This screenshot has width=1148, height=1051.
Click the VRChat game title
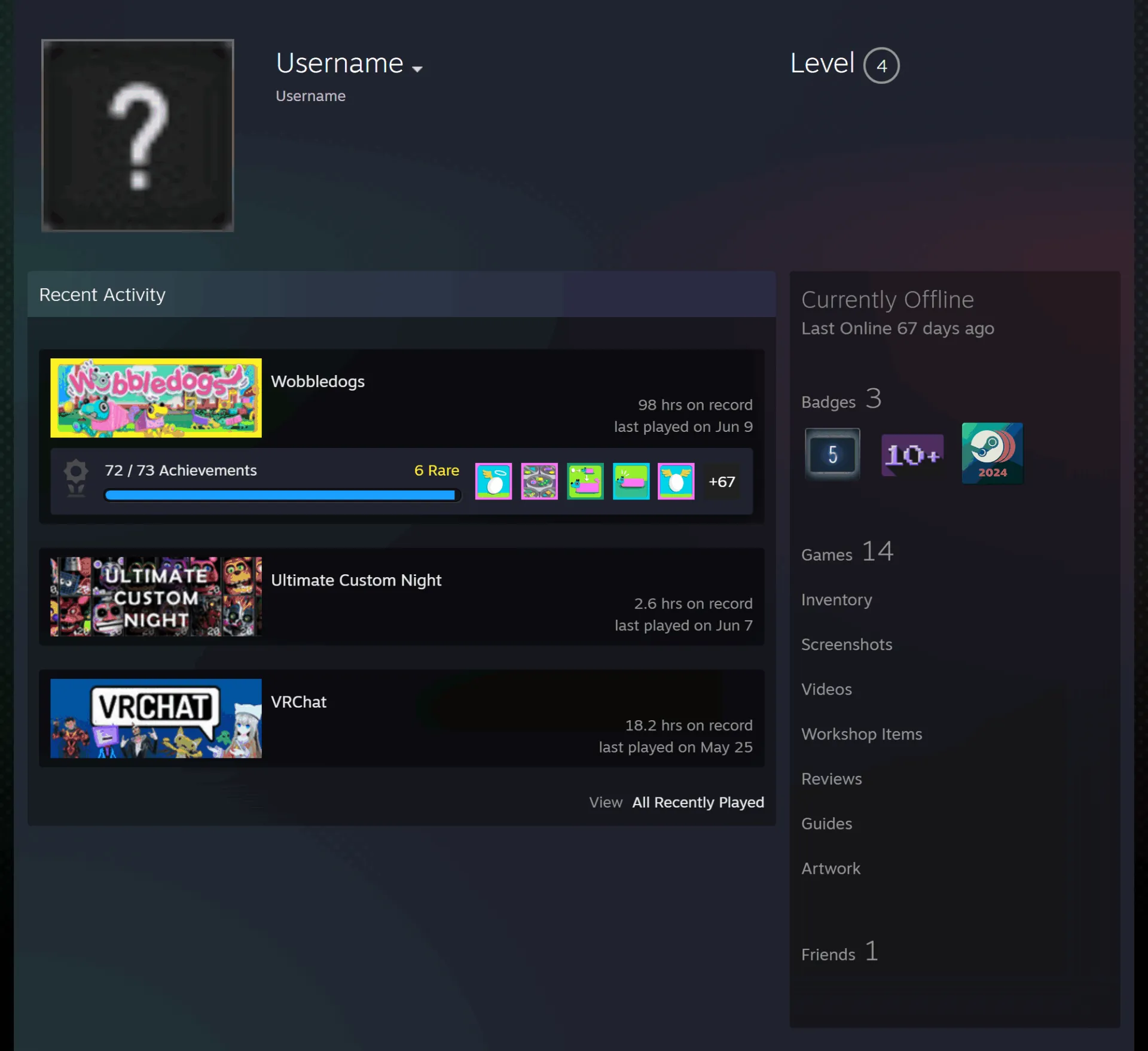click(298, 702)
